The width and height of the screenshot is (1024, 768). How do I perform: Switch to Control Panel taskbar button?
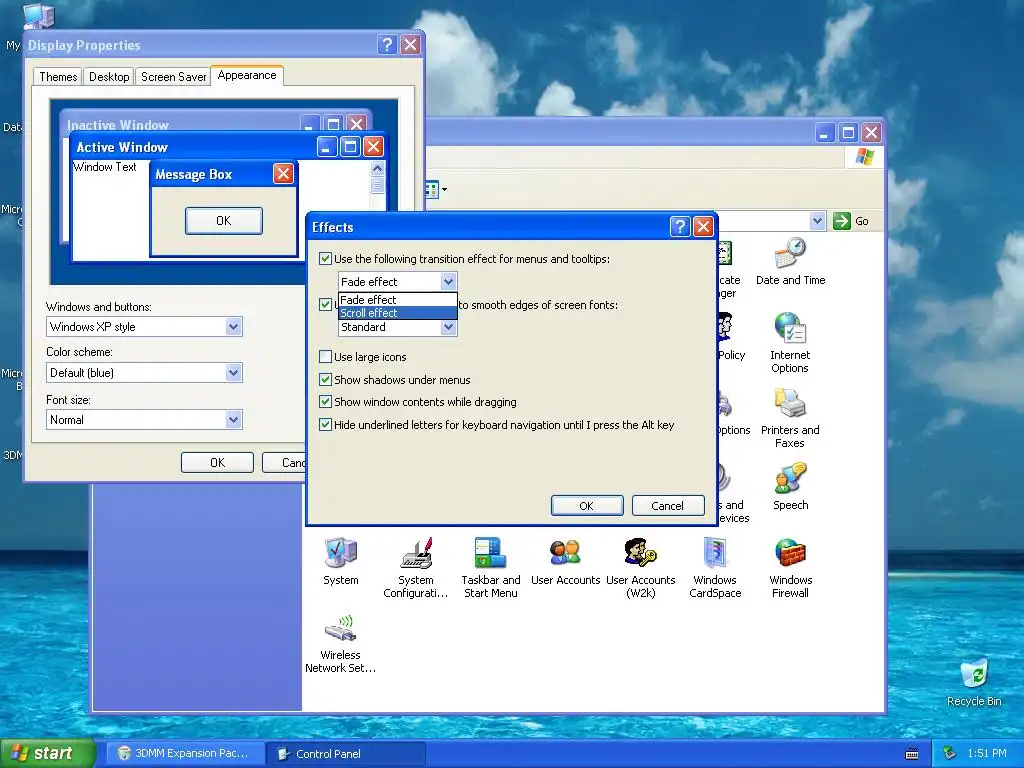[x=346, y=754]
